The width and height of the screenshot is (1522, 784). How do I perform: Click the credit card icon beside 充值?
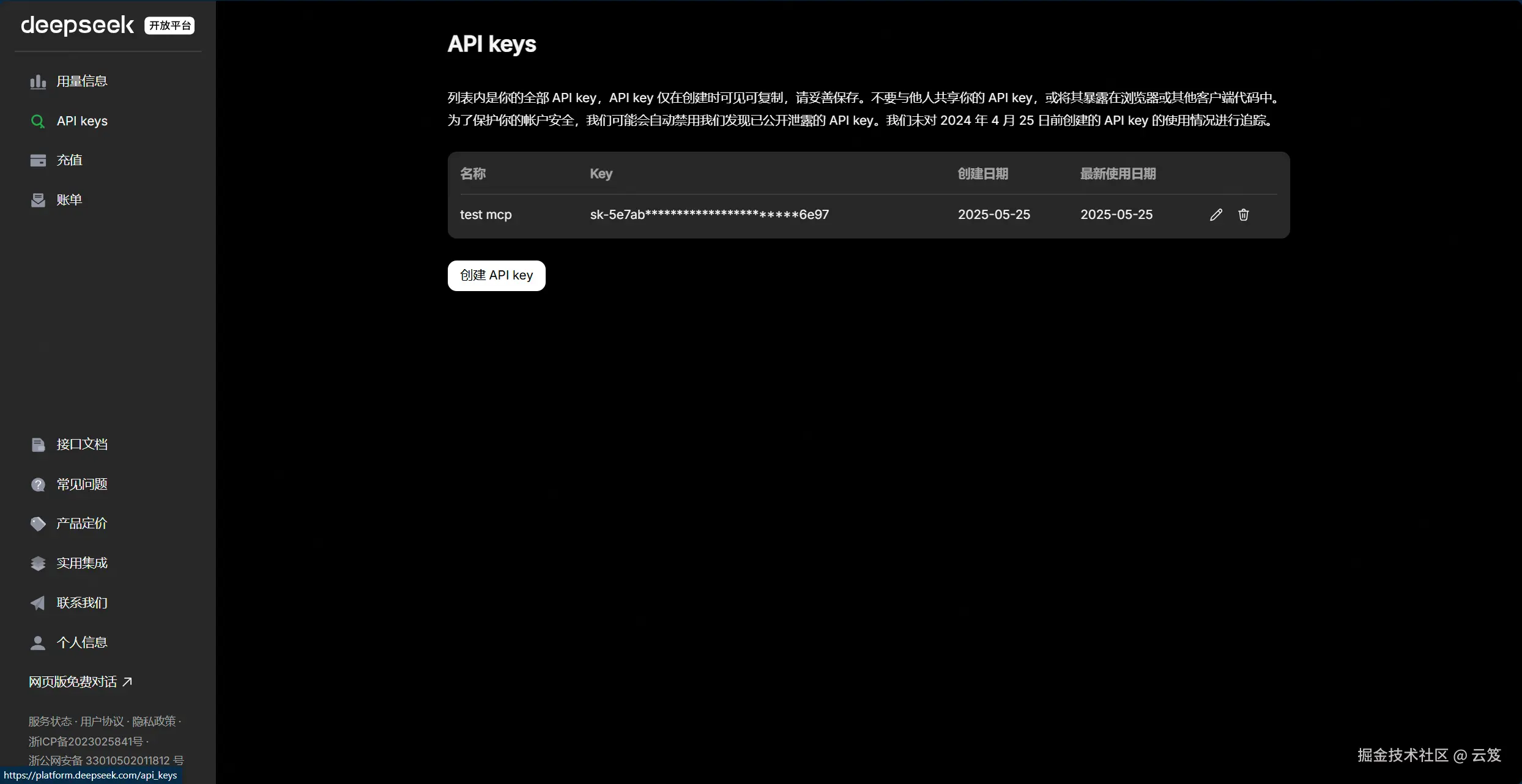[x=38, y=160]
